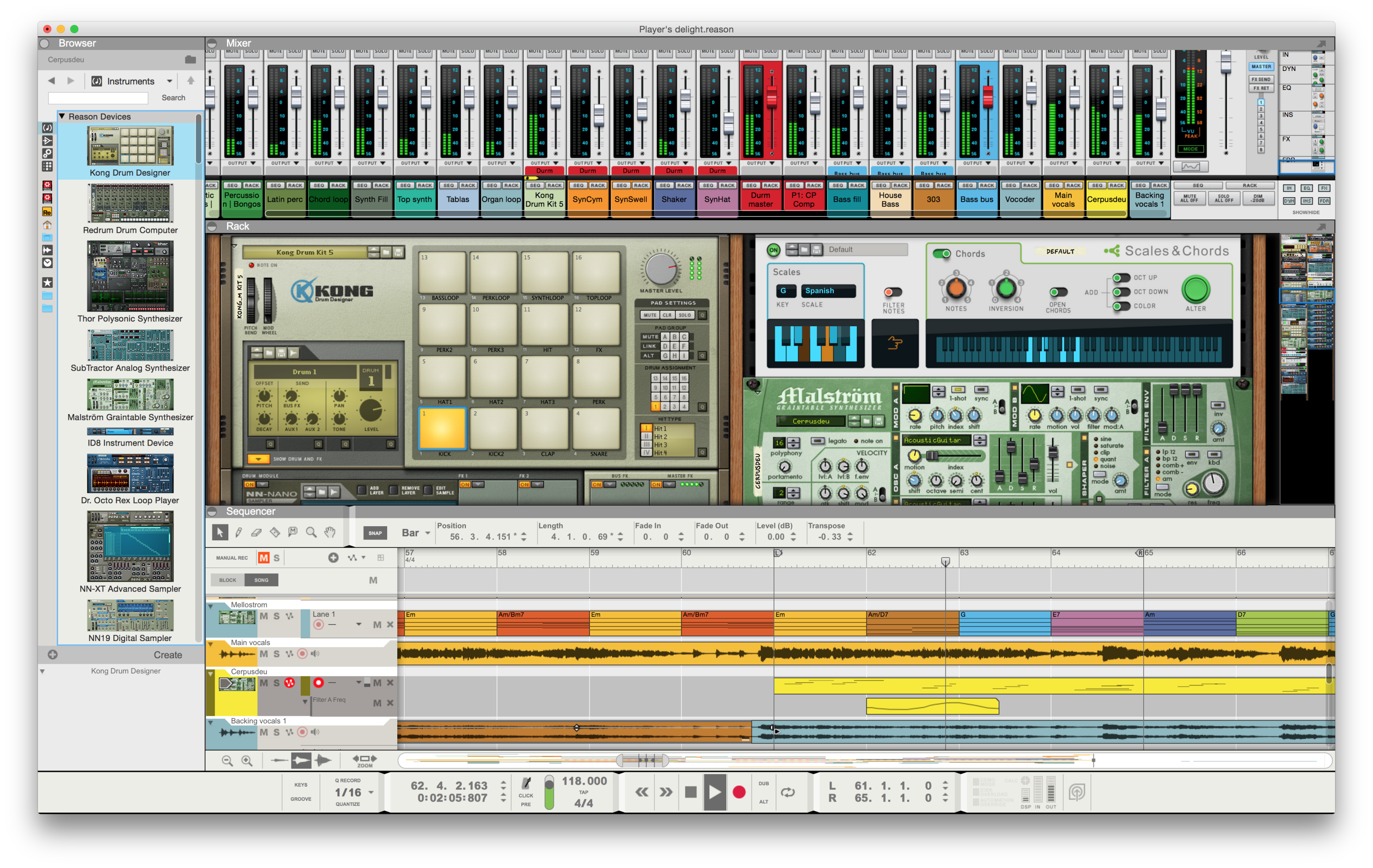Click the zoom out magnifier below tracks
This screenshot has height=868, width=1373.
point(227,760)
